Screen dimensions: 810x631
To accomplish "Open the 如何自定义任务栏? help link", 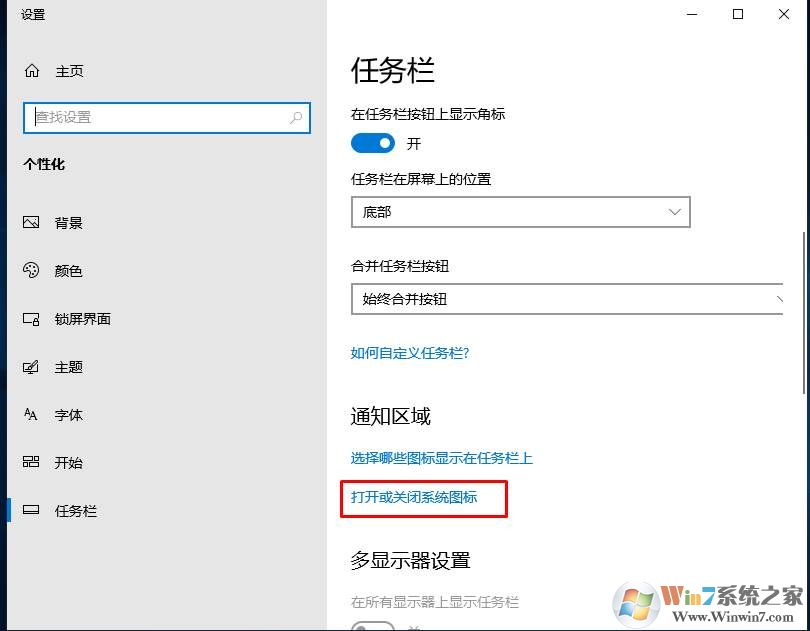I will [410, 353].
